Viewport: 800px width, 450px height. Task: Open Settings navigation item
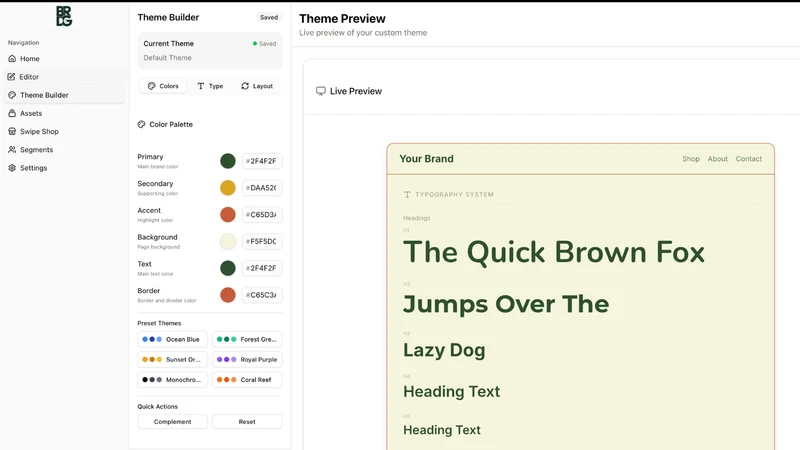(64, 168)
